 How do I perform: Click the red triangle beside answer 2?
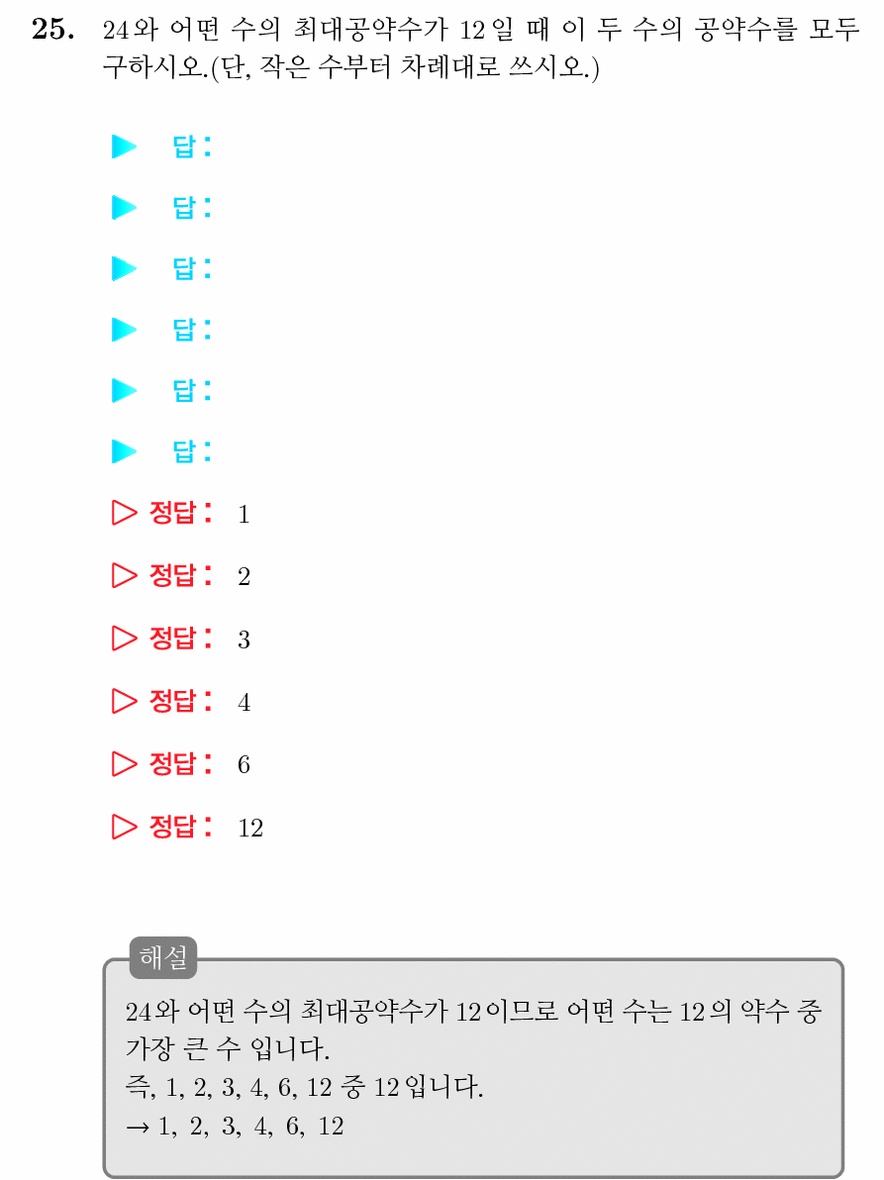click(x=124, y=575)
